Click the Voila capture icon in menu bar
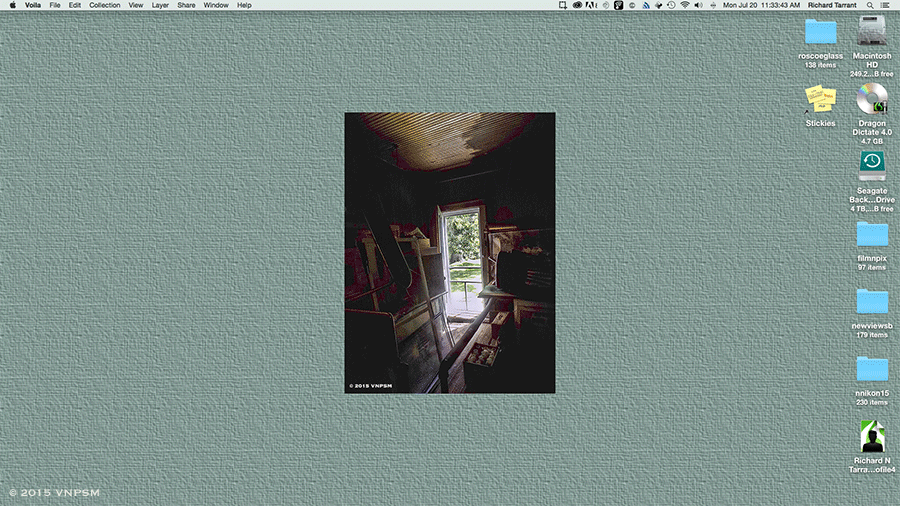The height and width of the screenshot is (506, 900). tap(563, 5)
